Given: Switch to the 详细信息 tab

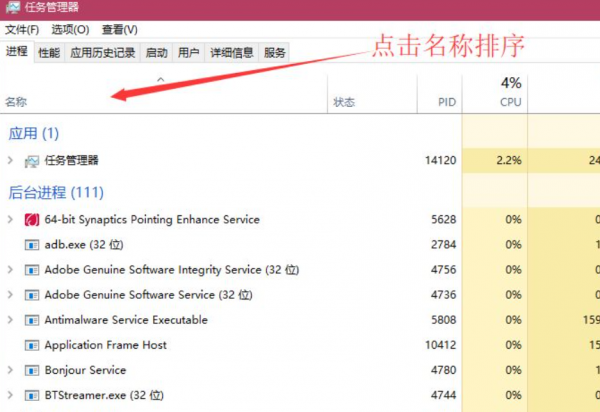Looking at the screenshot, I should (x=232, y=52).
